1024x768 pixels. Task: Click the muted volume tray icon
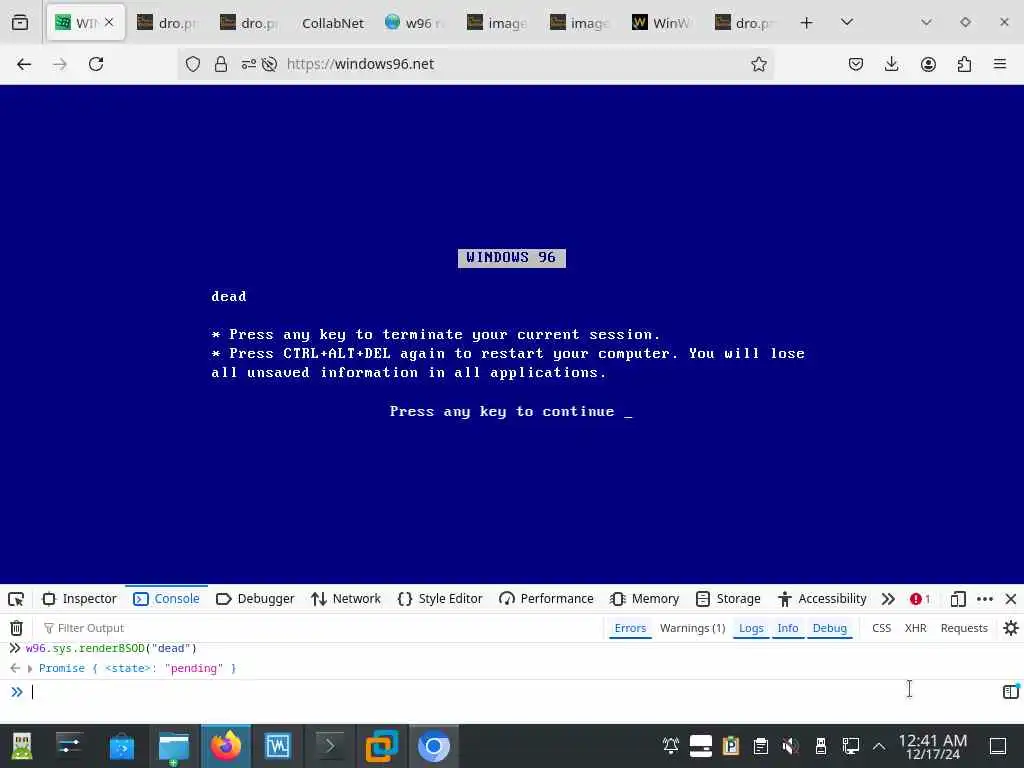790,746
